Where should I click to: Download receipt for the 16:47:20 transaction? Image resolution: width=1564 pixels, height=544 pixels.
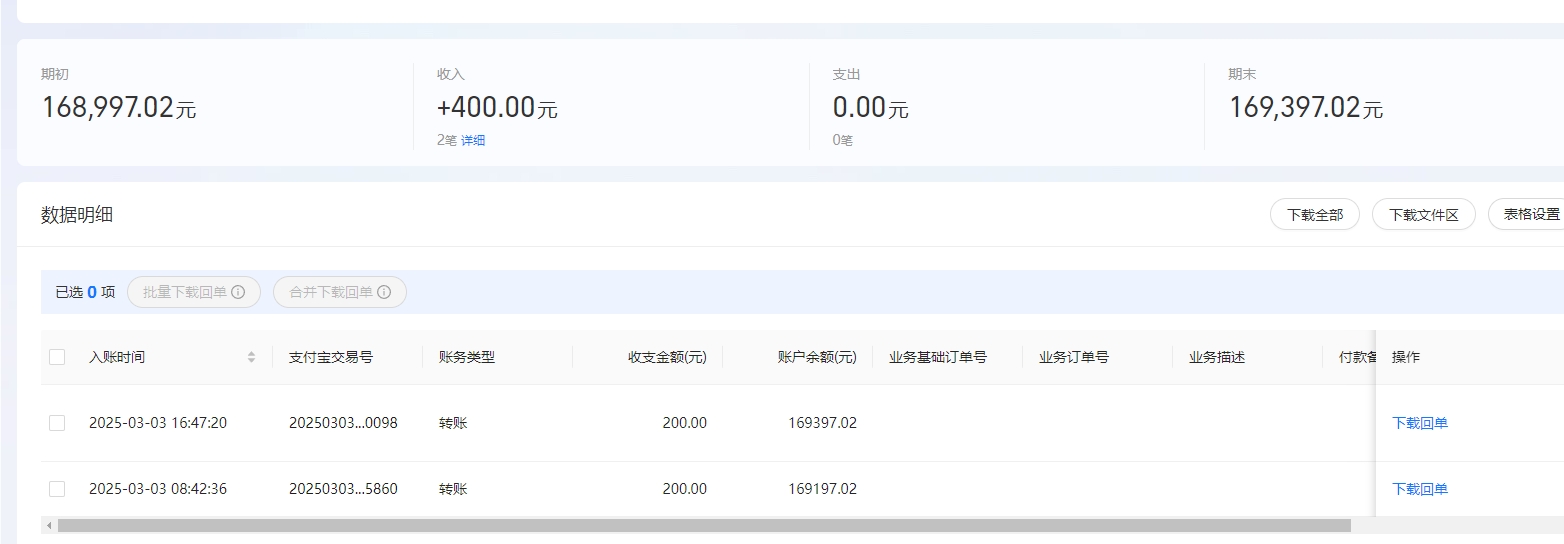tap(1420, 423)
